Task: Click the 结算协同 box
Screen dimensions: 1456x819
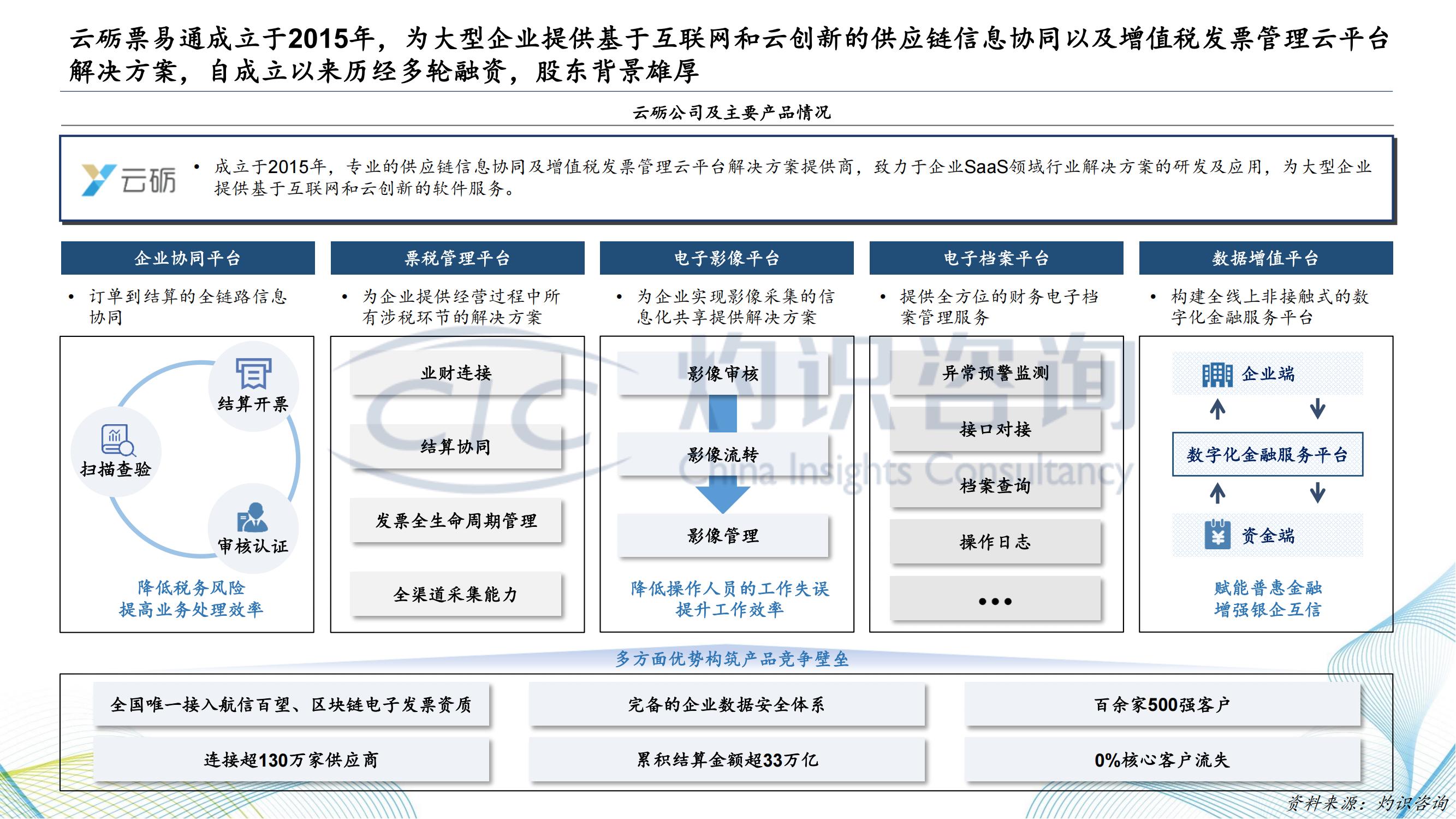Action: point(455,447)
